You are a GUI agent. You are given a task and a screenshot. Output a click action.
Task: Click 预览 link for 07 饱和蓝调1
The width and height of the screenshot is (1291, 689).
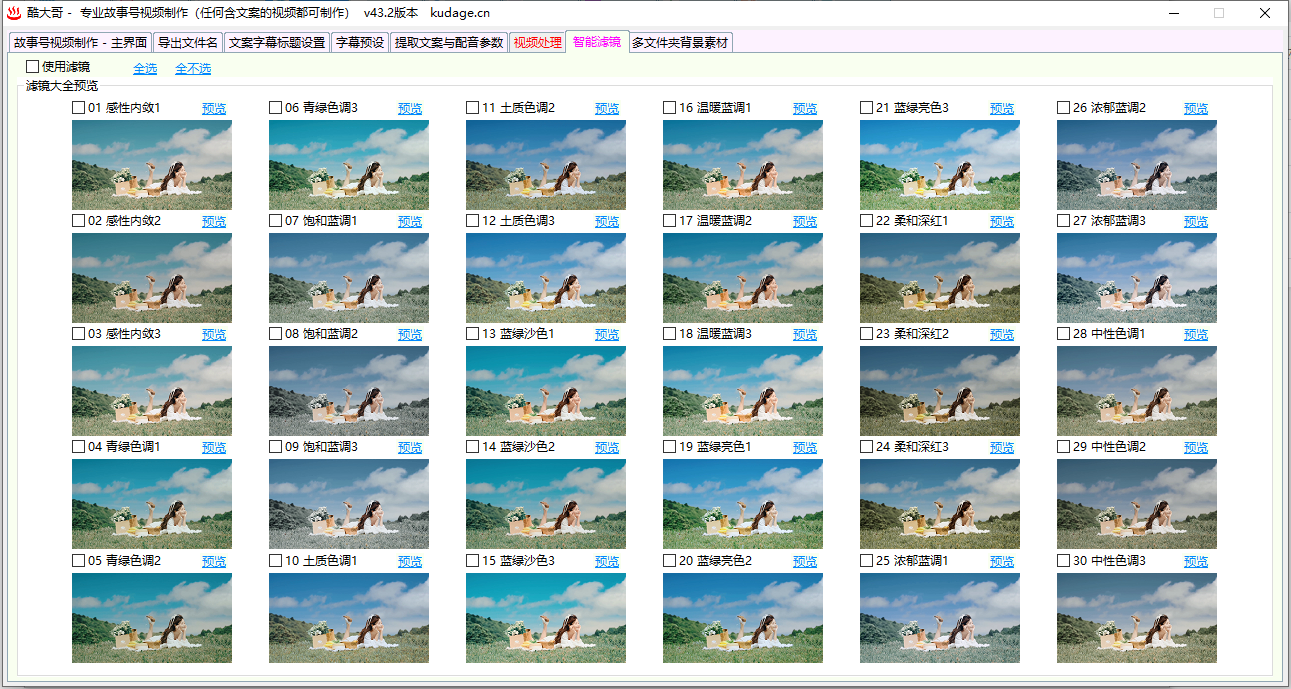[x=410, y=222]
